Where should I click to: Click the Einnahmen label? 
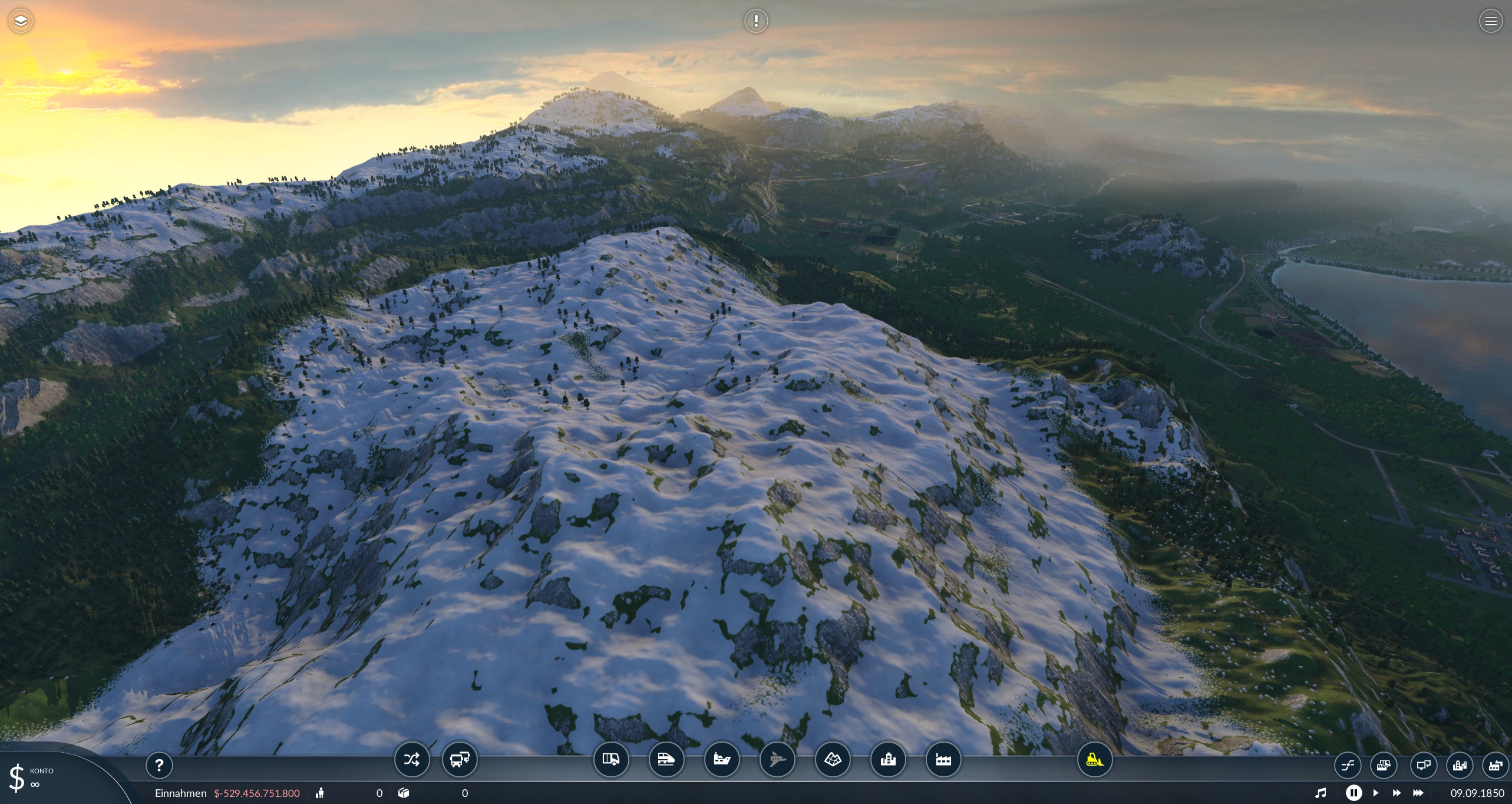(x=180, y=793)
